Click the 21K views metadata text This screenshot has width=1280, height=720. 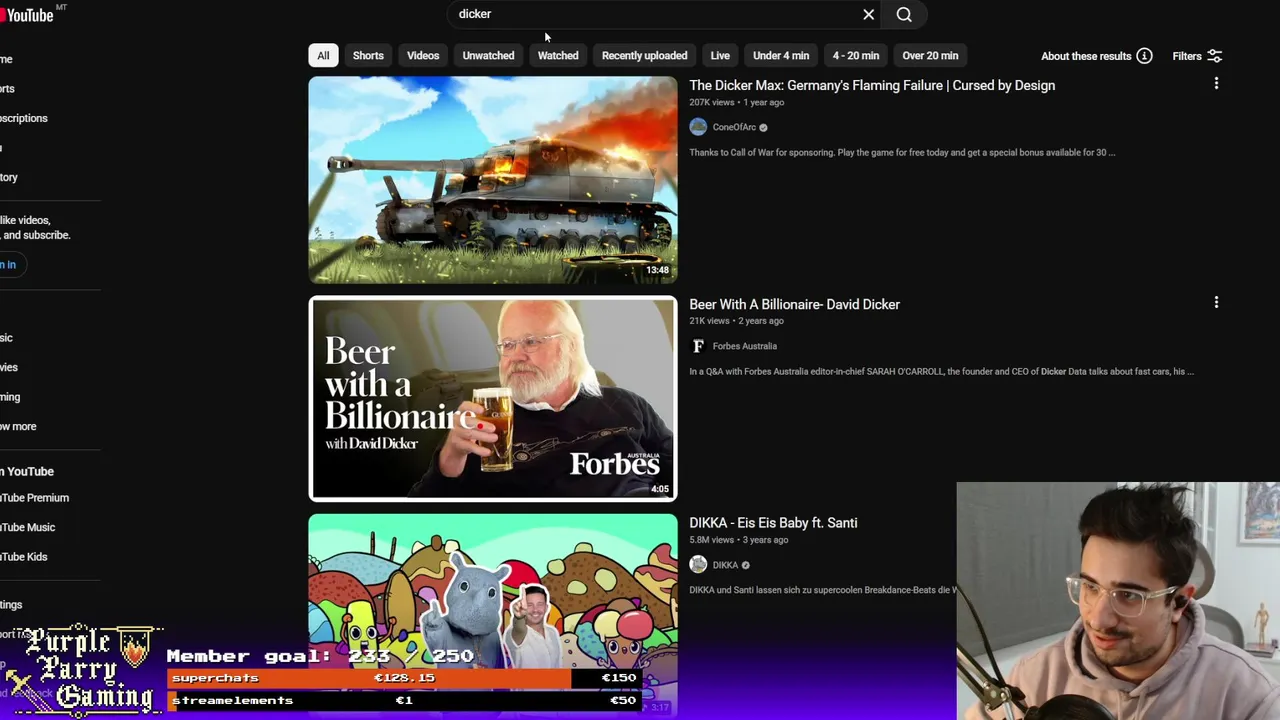tap(709, 321)
